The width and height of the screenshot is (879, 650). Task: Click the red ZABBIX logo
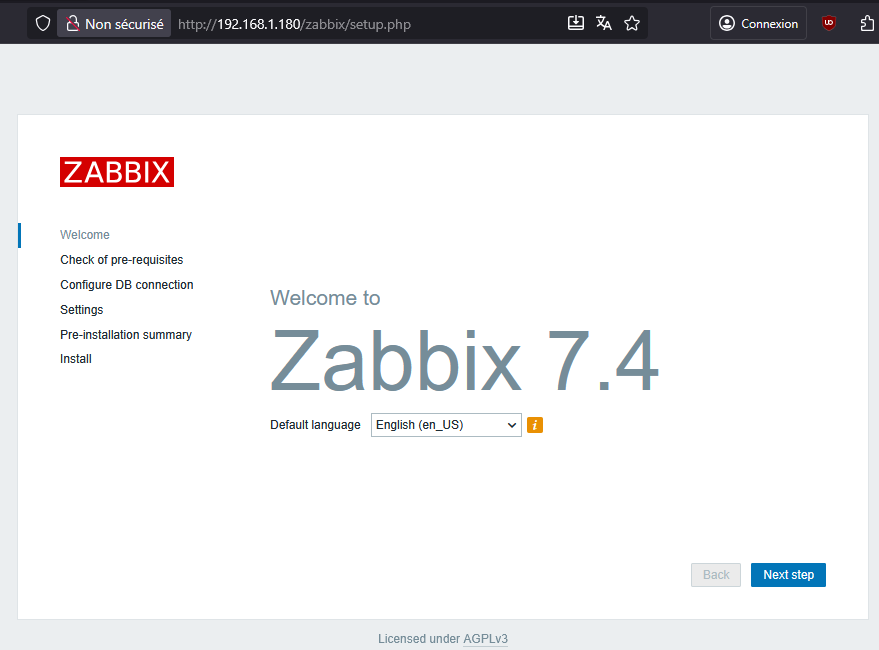tap(117, 172)
